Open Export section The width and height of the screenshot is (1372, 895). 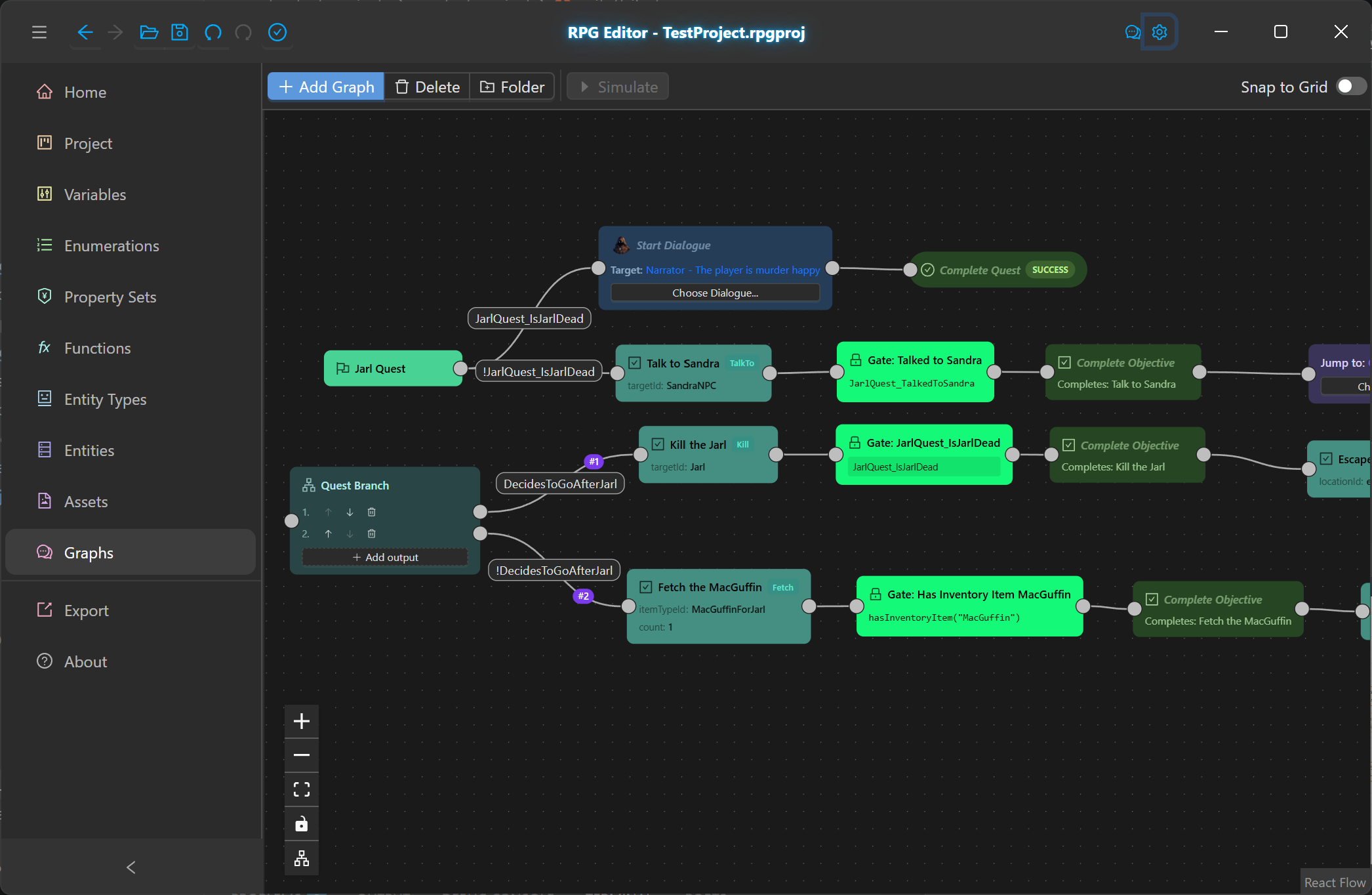pyautogui.click(x=130, y=610)
